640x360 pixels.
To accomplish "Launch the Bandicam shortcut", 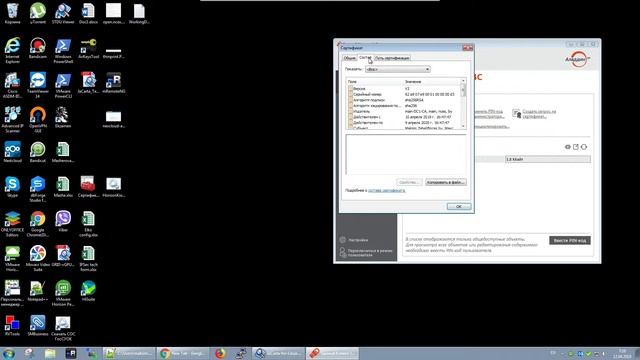I will pyautogui.click(x=38, y=48).
